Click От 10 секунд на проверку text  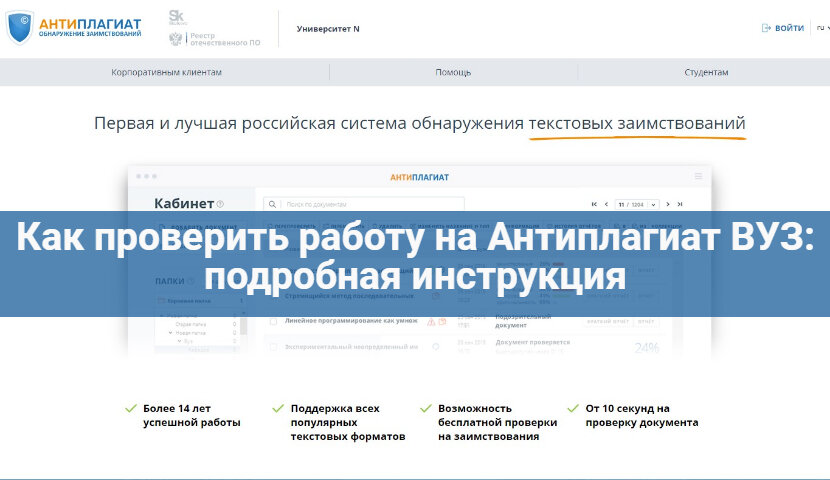(x=642, y=415)
